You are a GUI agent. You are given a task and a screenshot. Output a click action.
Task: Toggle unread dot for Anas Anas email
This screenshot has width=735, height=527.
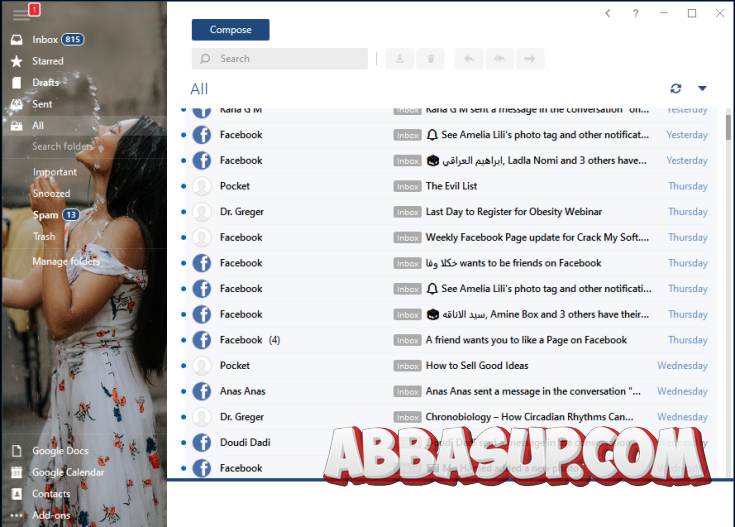pyautogui.click(x=183, y=391)
